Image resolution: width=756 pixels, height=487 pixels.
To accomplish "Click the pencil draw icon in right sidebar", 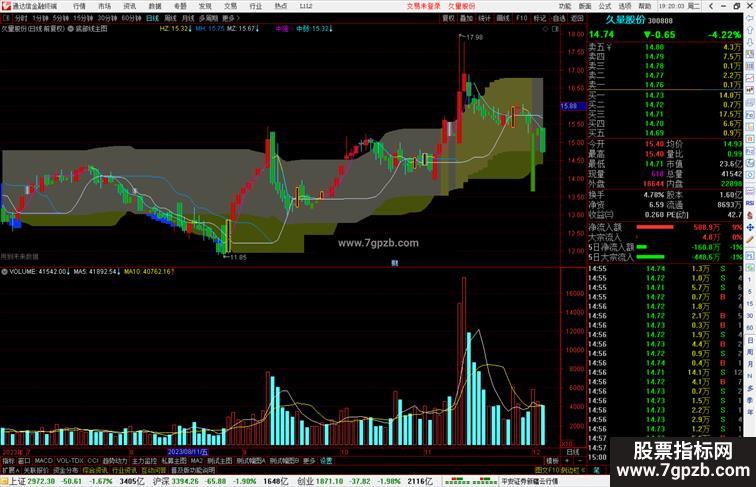I will pyautogui.click(x=750, y=239).
